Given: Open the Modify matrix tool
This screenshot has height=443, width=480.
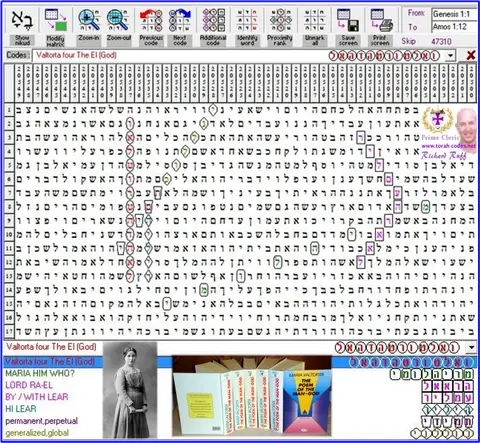Looking at the screenshot, I should [x=56, y=20].
